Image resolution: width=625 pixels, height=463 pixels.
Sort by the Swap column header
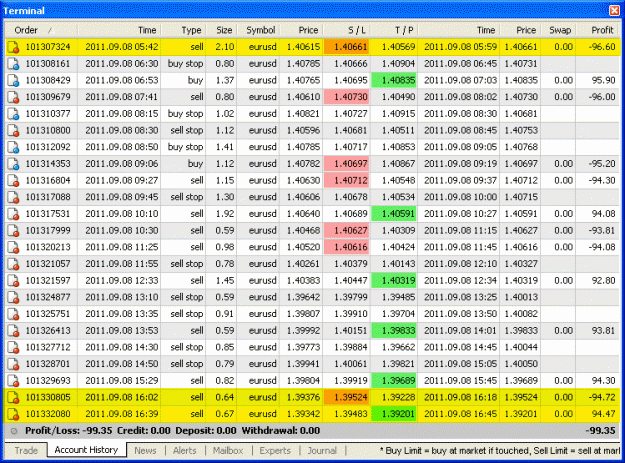[558, 30]
